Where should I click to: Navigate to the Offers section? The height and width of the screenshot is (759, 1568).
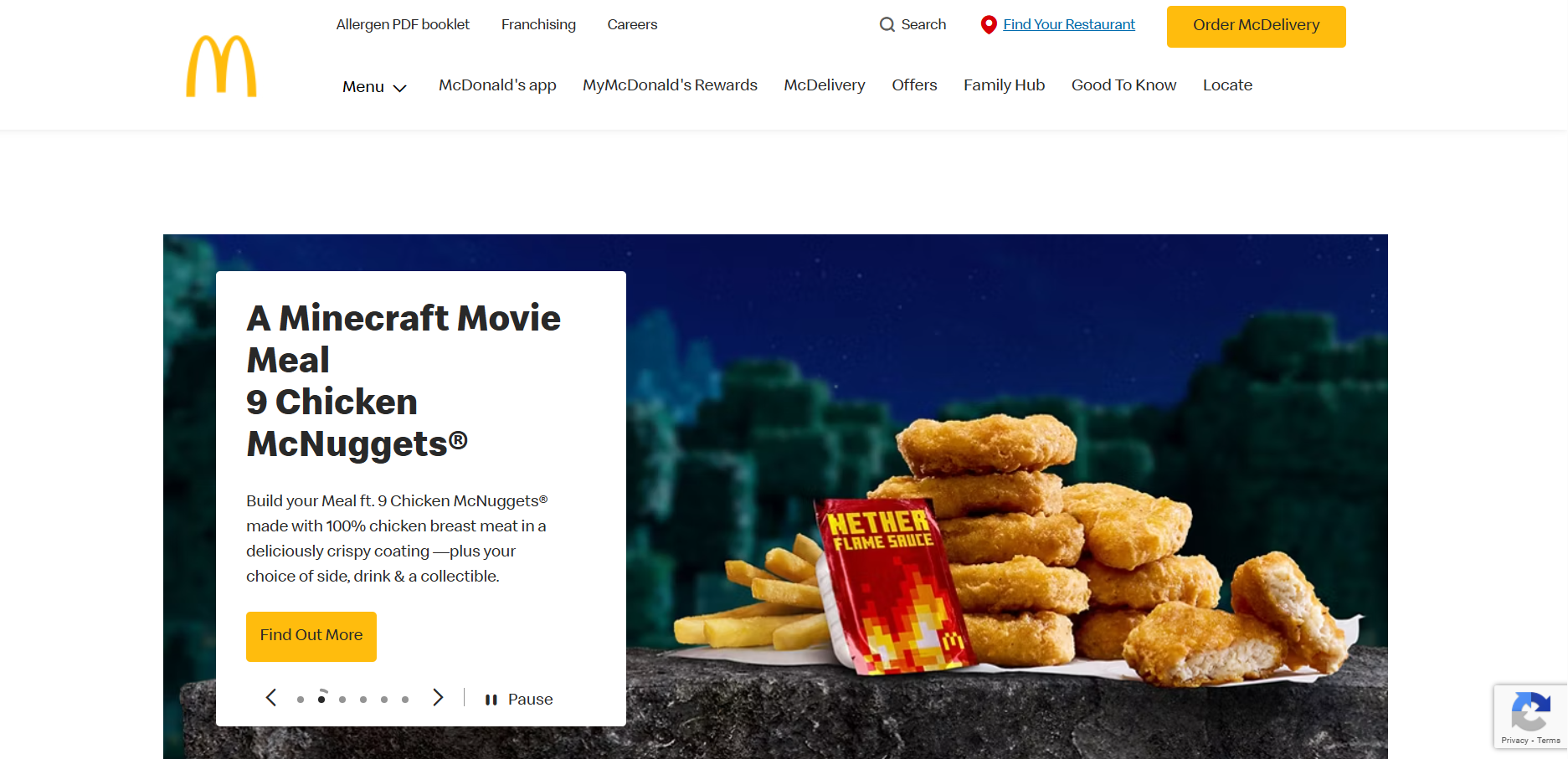tap(914, 85)
